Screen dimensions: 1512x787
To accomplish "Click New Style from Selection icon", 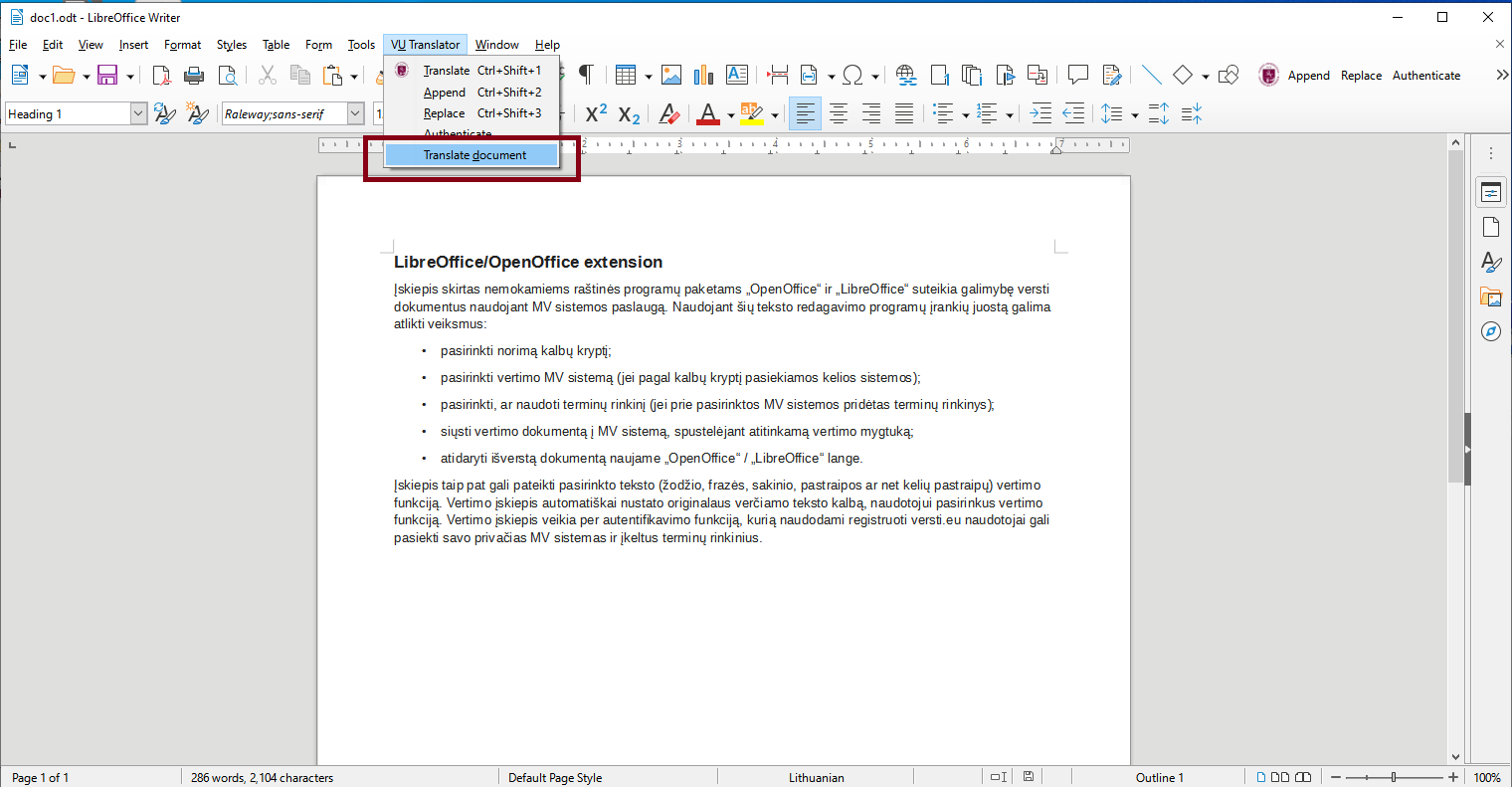I will [x=198, y=114].
